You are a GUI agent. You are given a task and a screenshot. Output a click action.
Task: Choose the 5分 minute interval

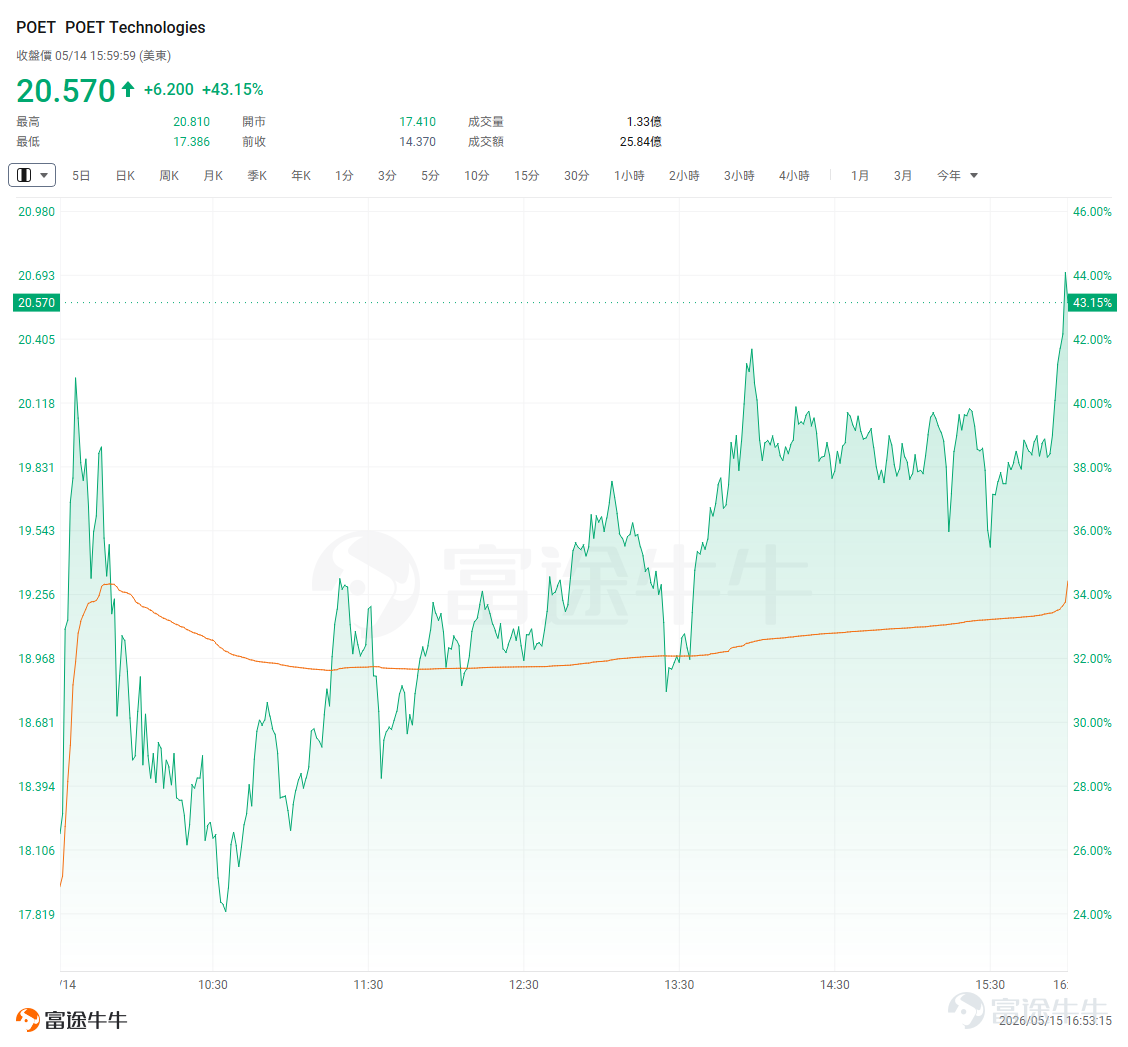[x=430, y=176]
